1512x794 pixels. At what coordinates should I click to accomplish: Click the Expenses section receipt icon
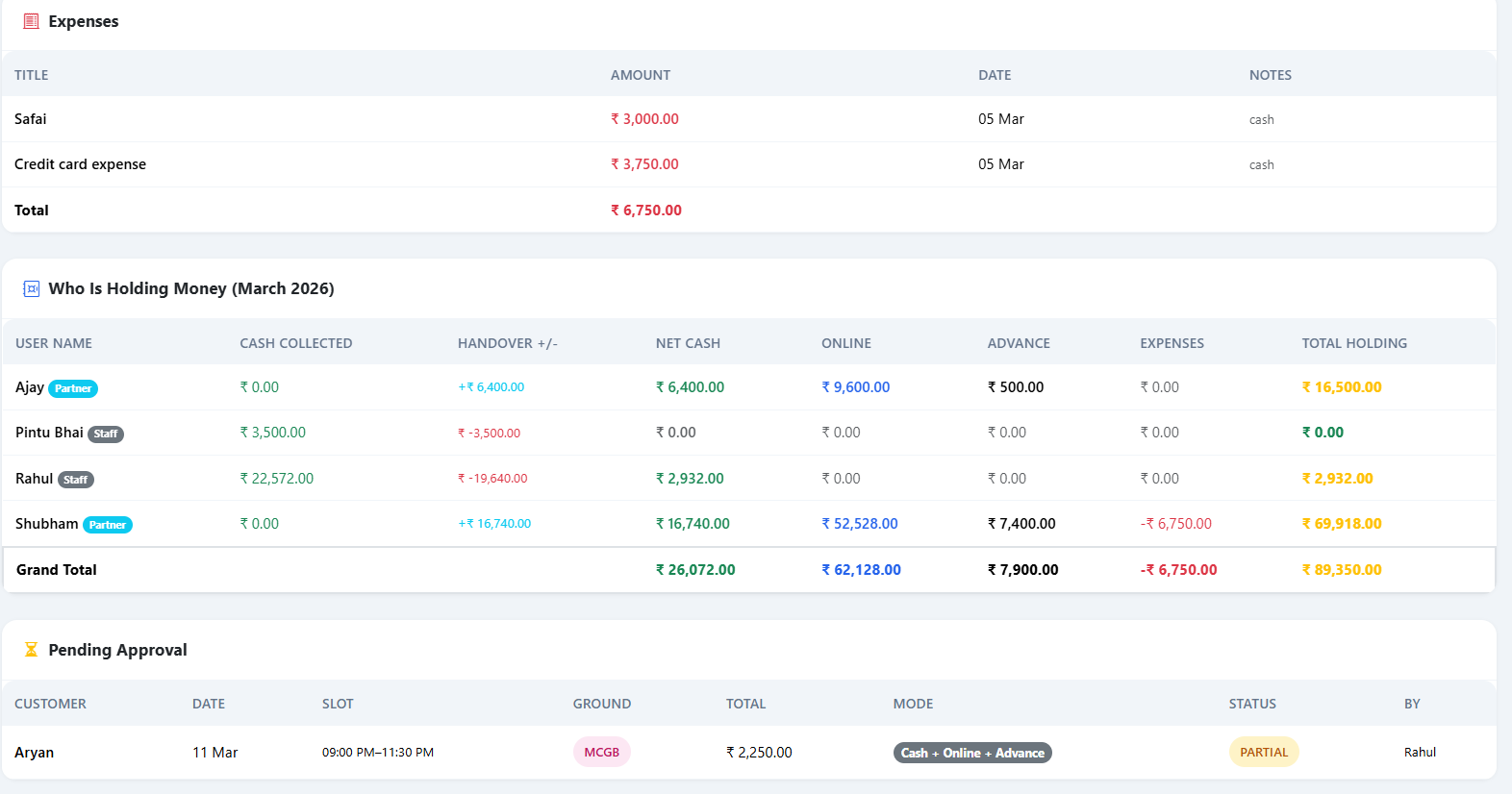point(31,21)
